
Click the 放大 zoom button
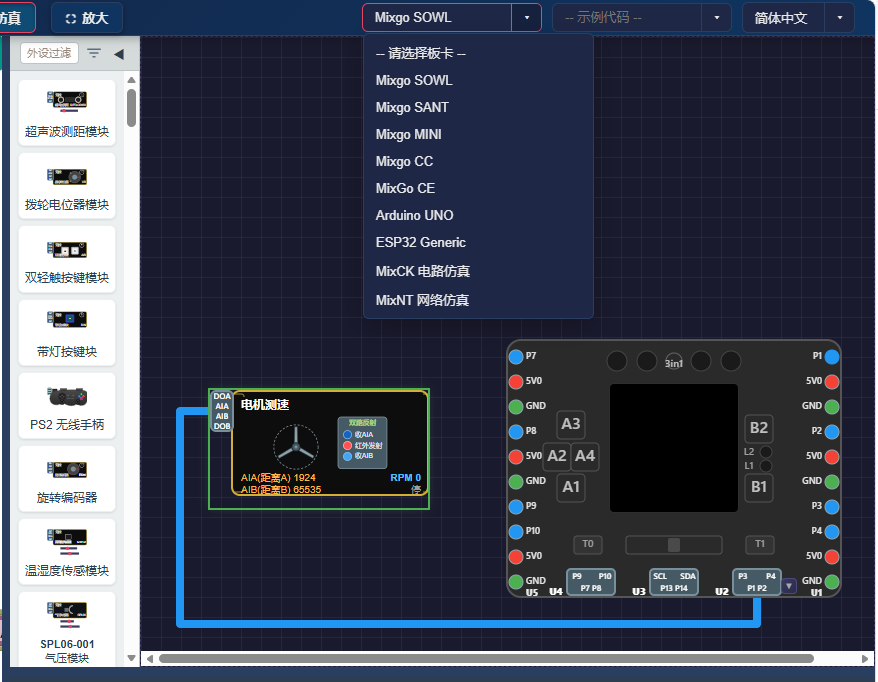point(87,18)
